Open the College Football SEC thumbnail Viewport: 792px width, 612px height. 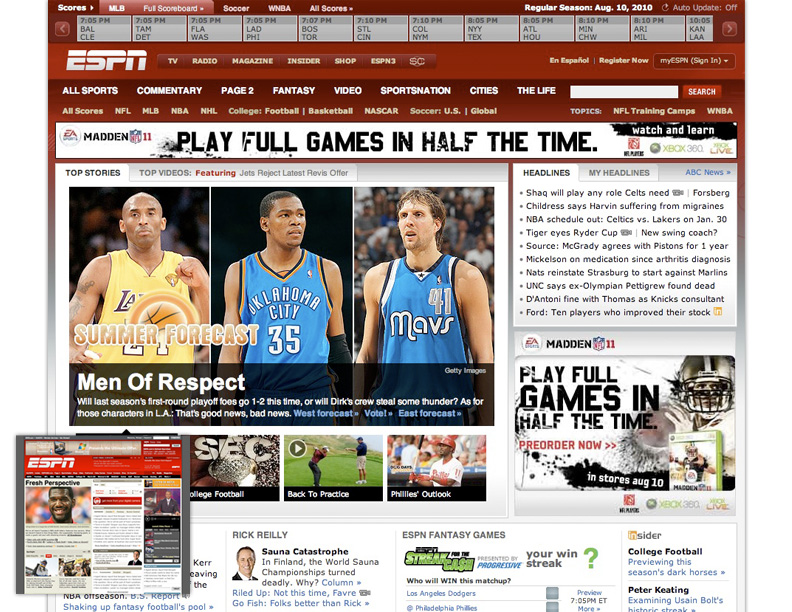[x=234, y=468]
